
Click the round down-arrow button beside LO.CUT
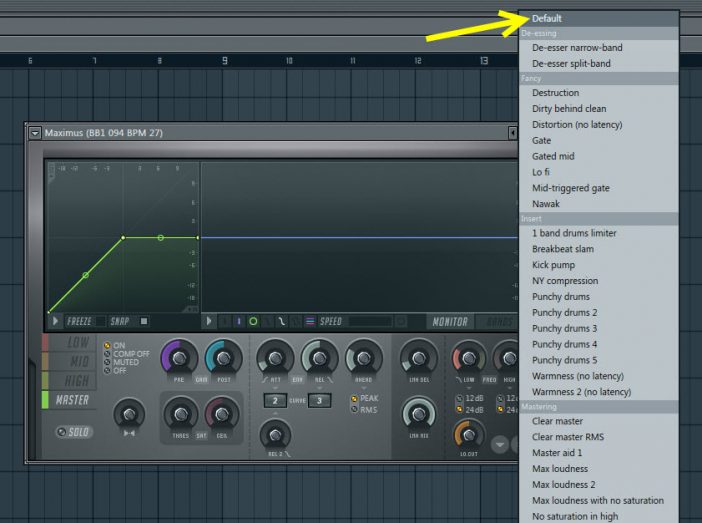pyautogui.click(x=500, y=445)
